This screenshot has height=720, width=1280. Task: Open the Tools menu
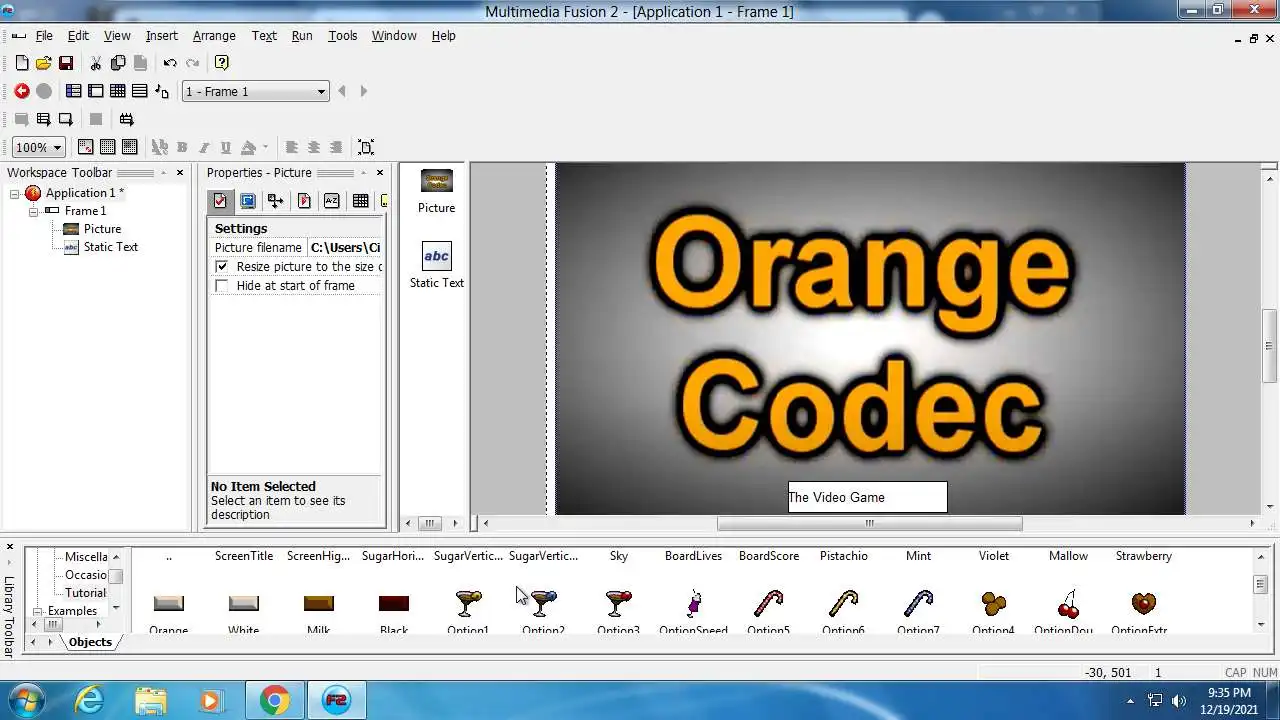click(x=343, y=36)
